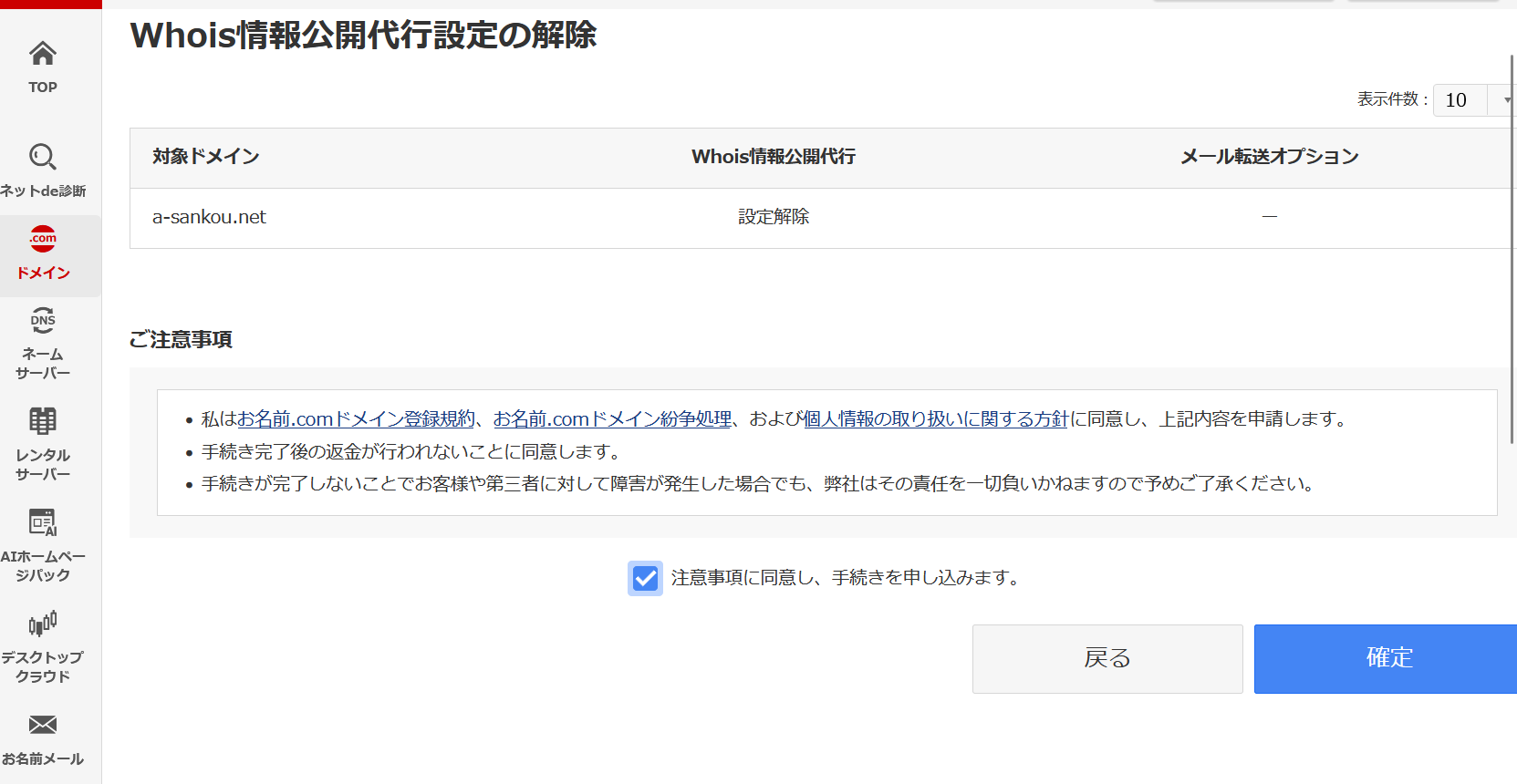Select the .com ドメイン sidebar icon
The width and height of the screenshot is (1517, 784).
(x=43, y=240)
